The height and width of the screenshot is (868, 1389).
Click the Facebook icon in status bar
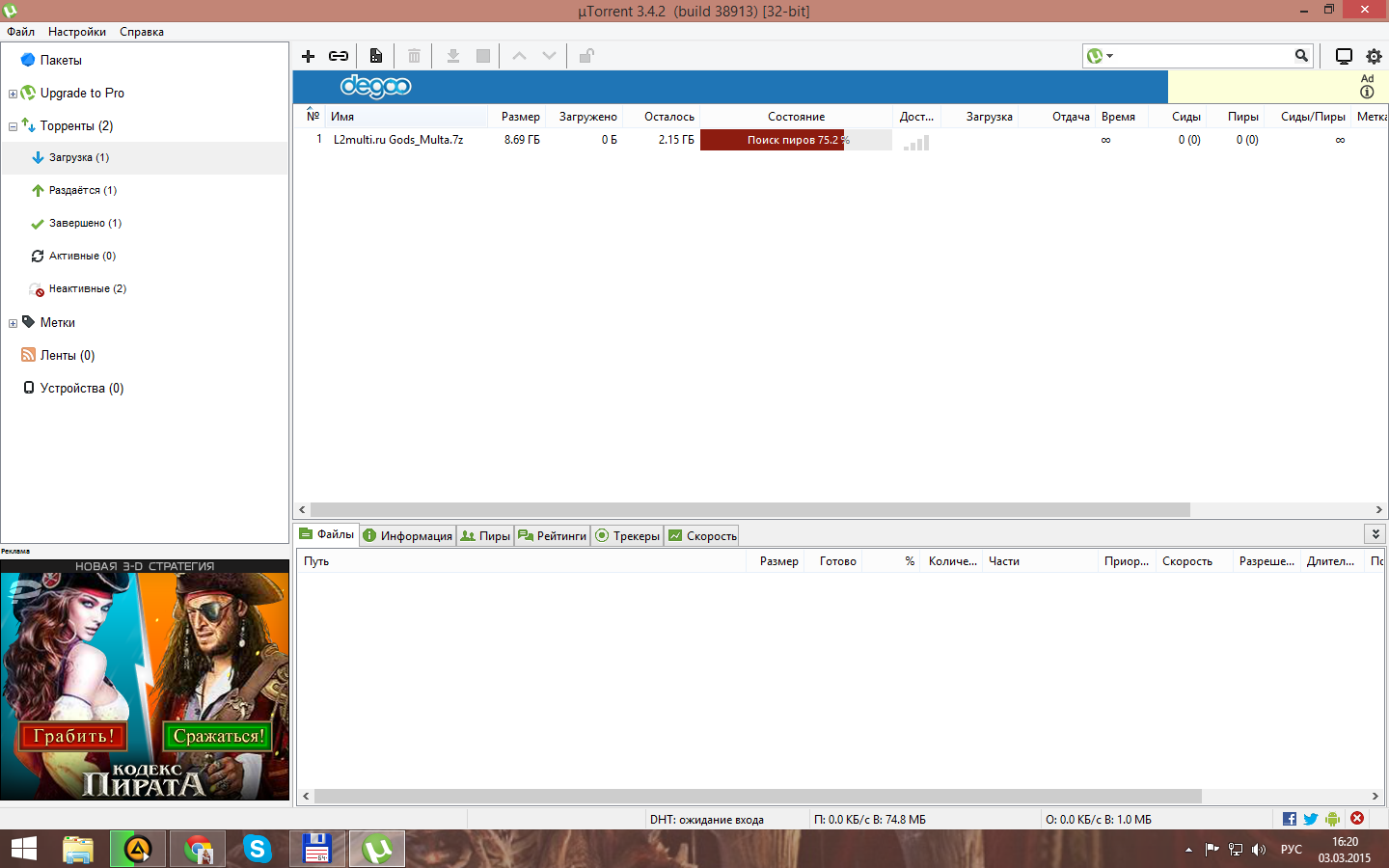click(x=1290, y=819)
